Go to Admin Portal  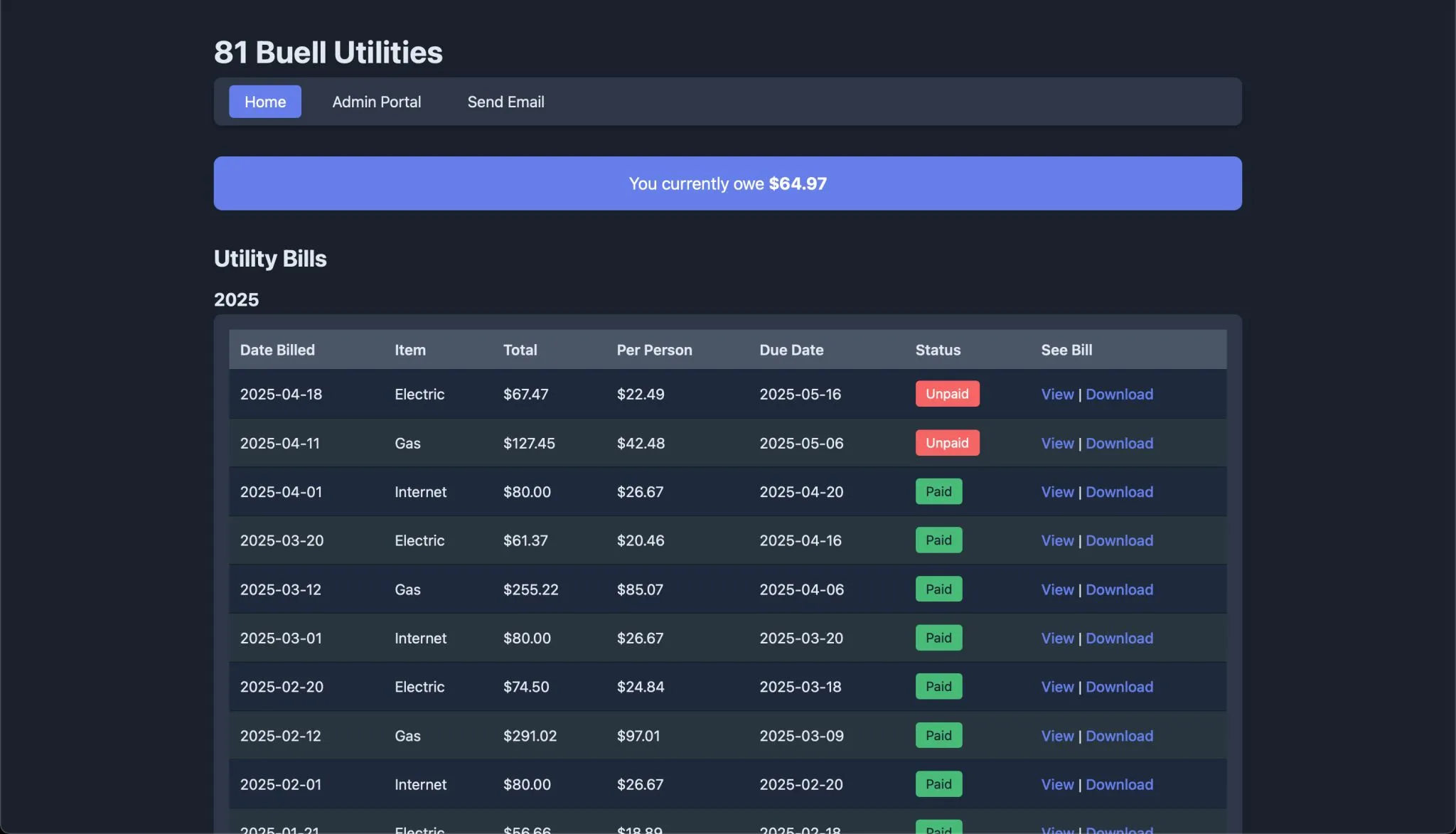coord(377,102)
